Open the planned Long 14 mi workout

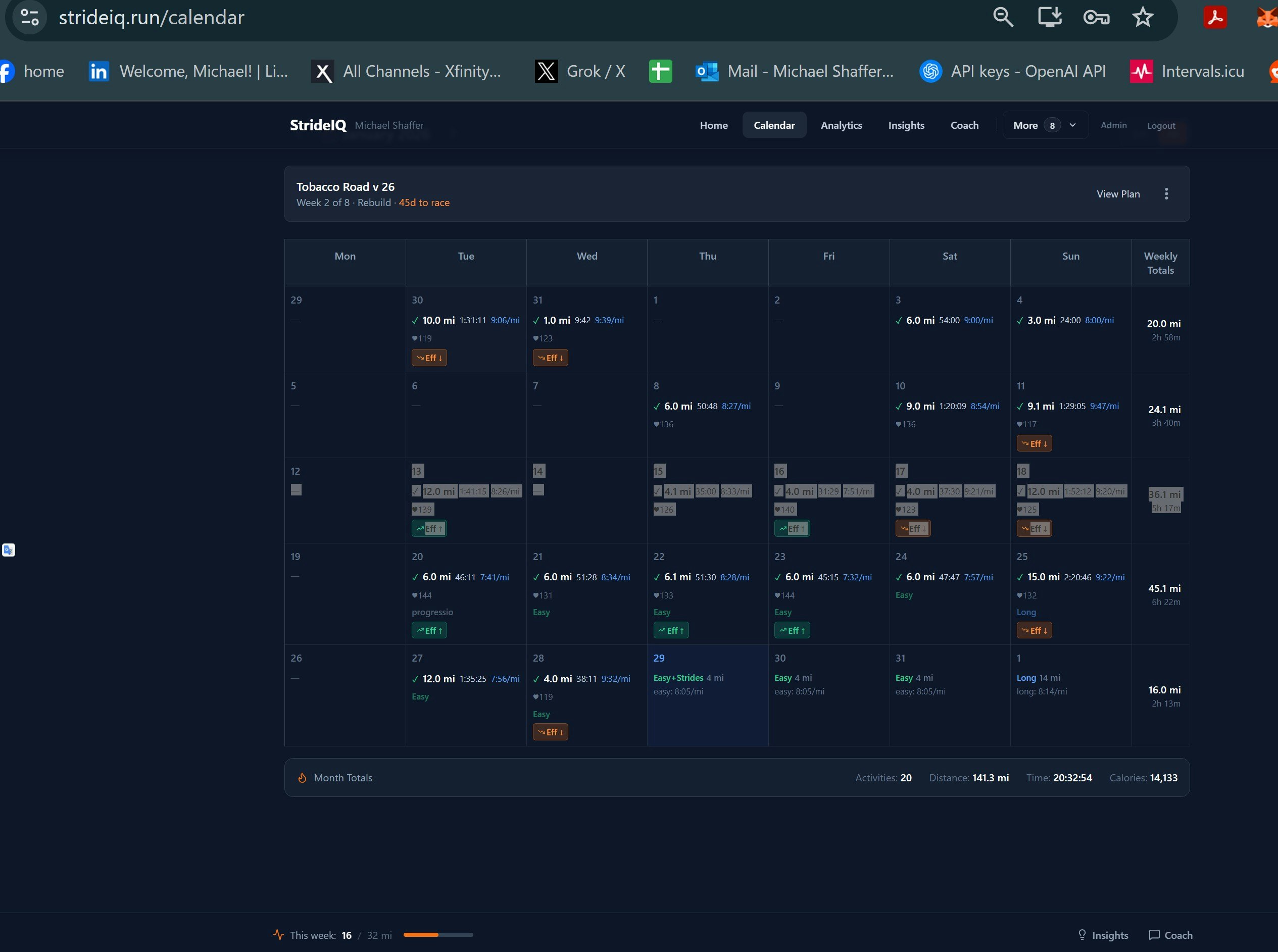tap(1038, 678)
